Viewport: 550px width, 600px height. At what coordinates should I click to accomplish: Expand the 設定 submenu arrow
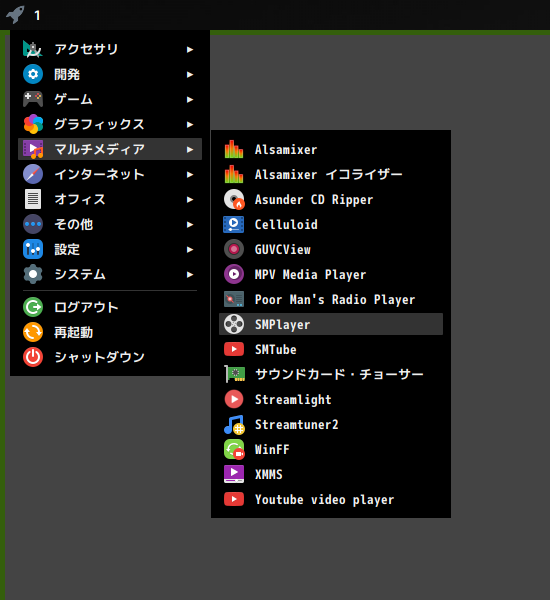pos(190,249)
